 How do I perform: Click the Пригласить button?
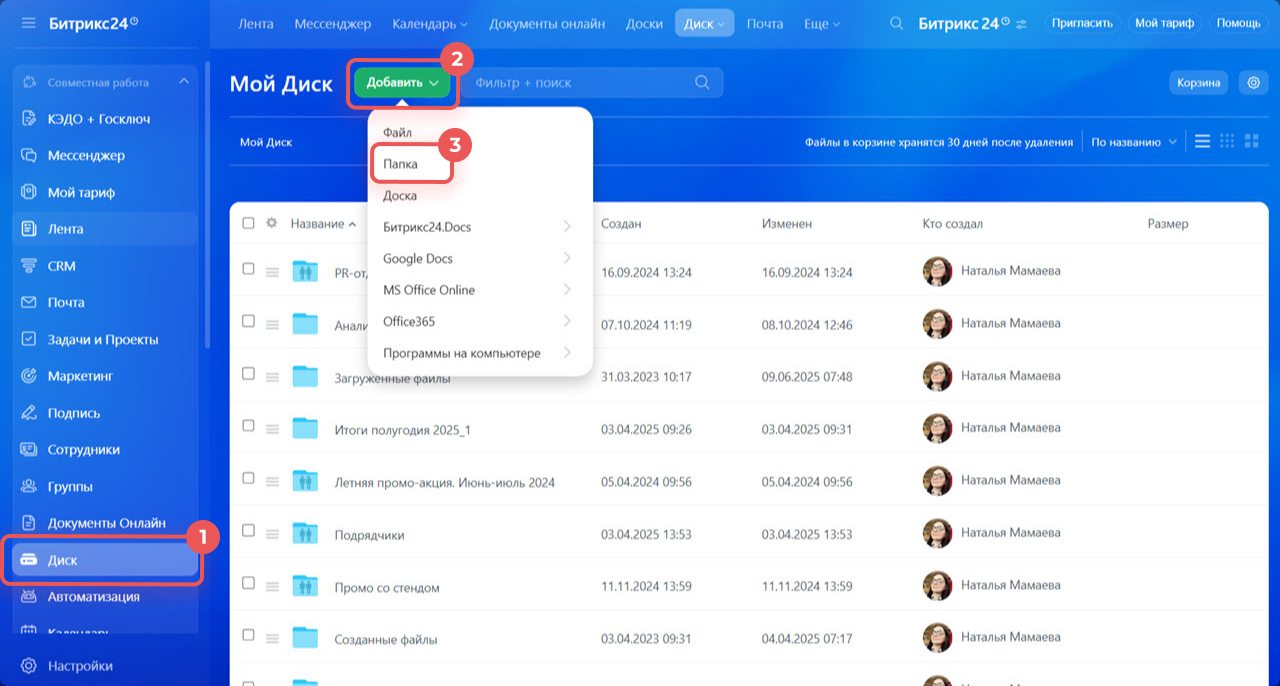click(1082, 23)
